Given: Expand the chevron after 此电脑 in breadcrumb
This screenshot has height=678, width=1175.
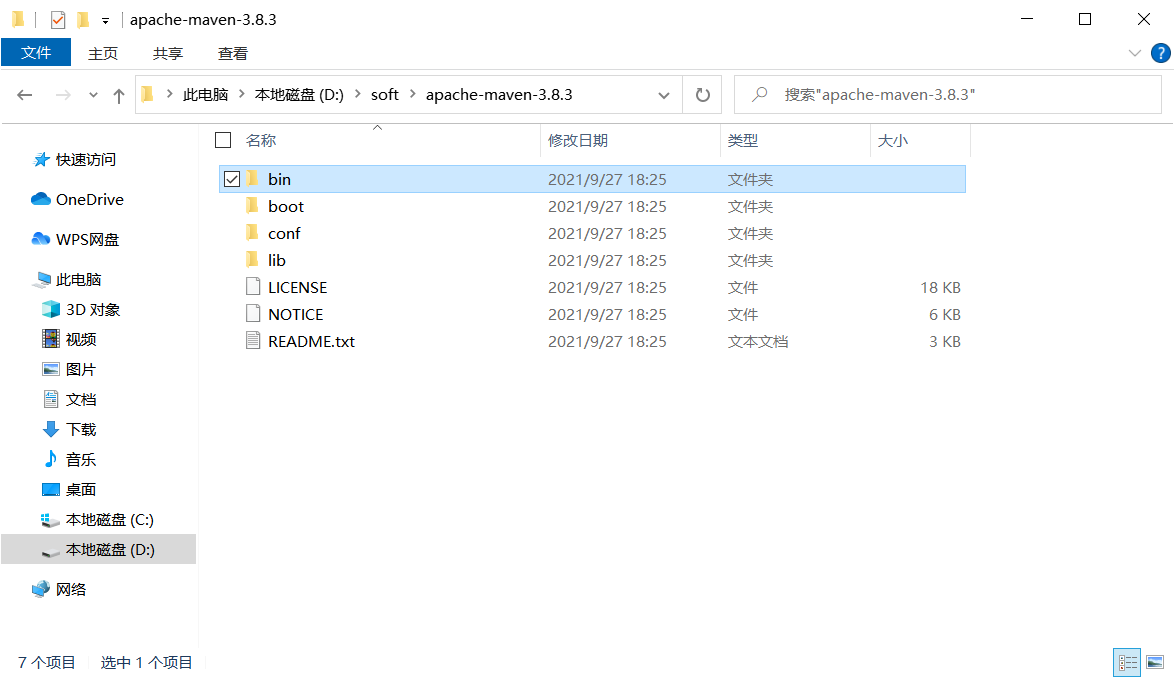Looking at the screenshot, I should pyautogui.click(x=241, y=94).
